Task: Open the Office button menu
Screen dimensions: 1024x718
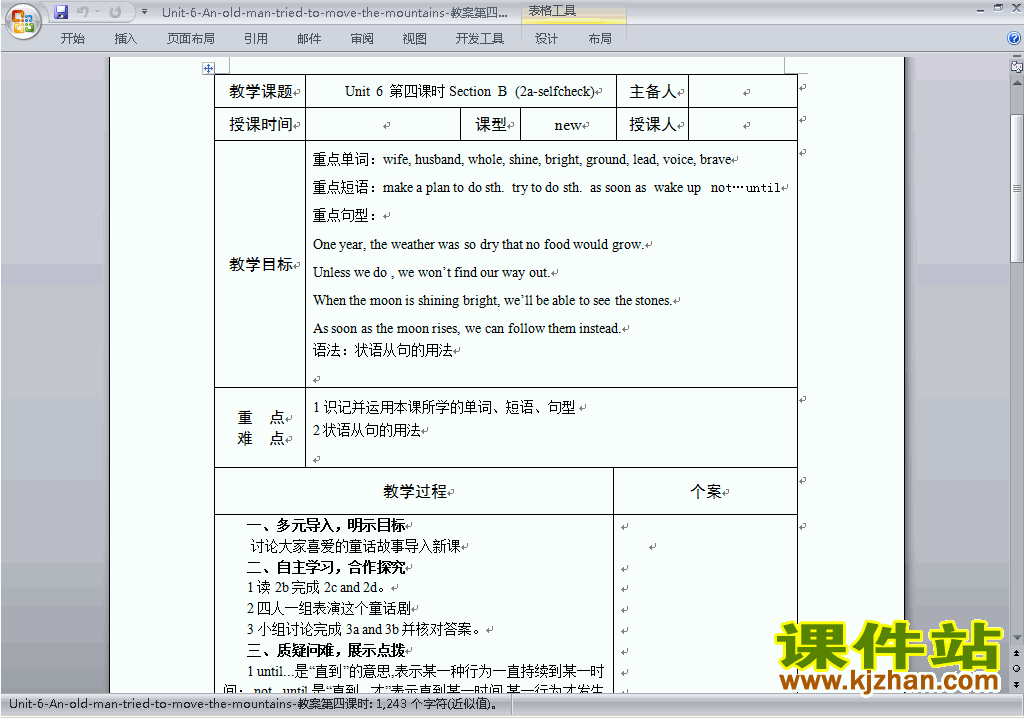Action: (23, 22)
